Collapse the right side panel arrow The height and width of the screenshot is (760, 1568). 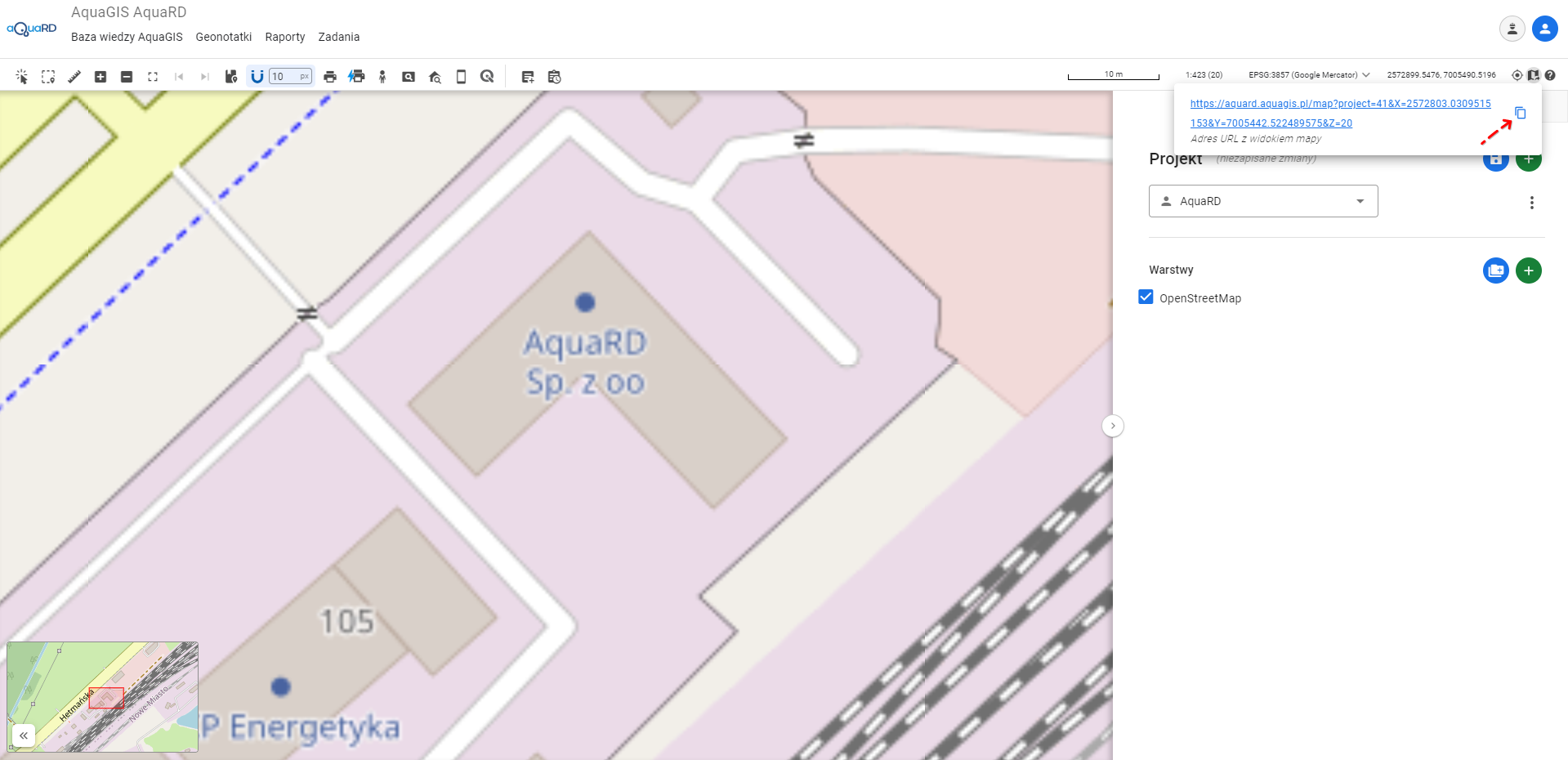1112,426
